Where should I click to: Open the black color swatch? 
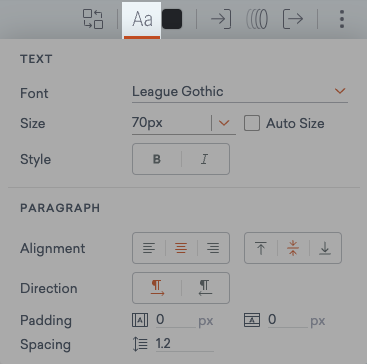(x=172, y=19)
